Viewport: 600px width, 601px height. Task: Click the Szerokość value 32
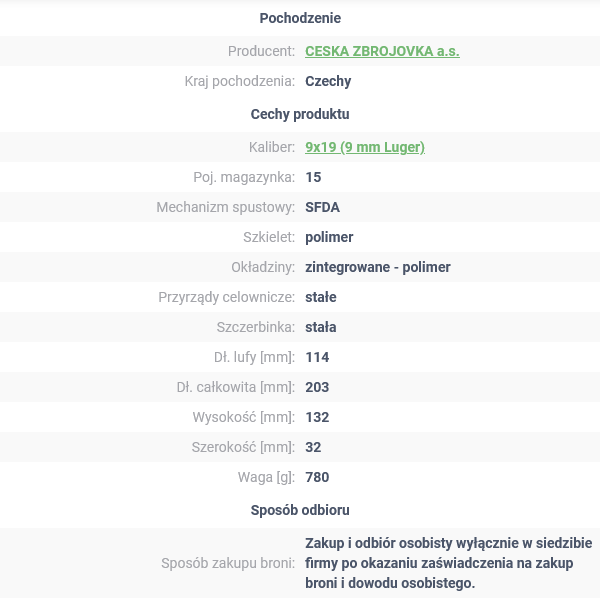[x=313, y=447]
